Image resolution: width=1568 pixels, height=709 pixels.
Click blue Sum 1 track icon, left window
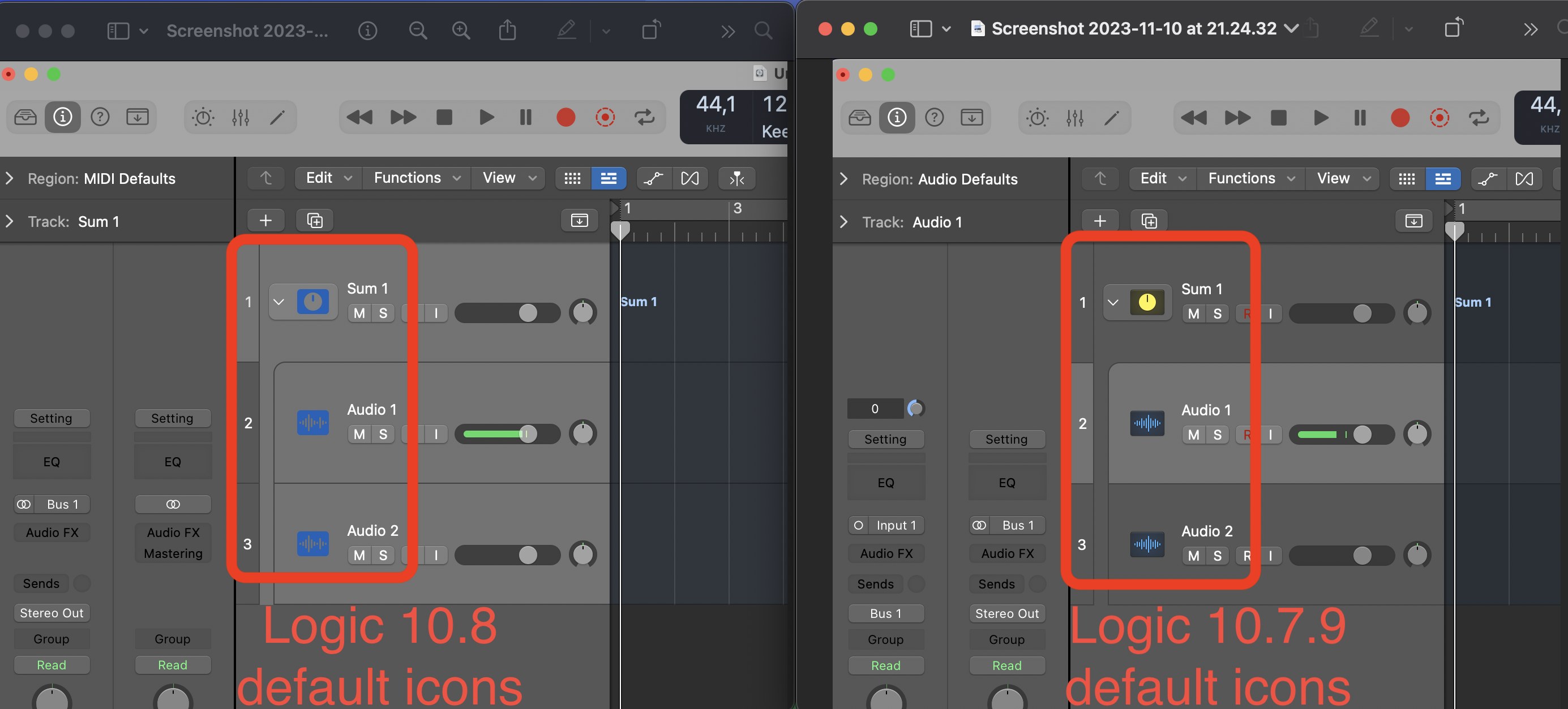[x=313, y=302]
